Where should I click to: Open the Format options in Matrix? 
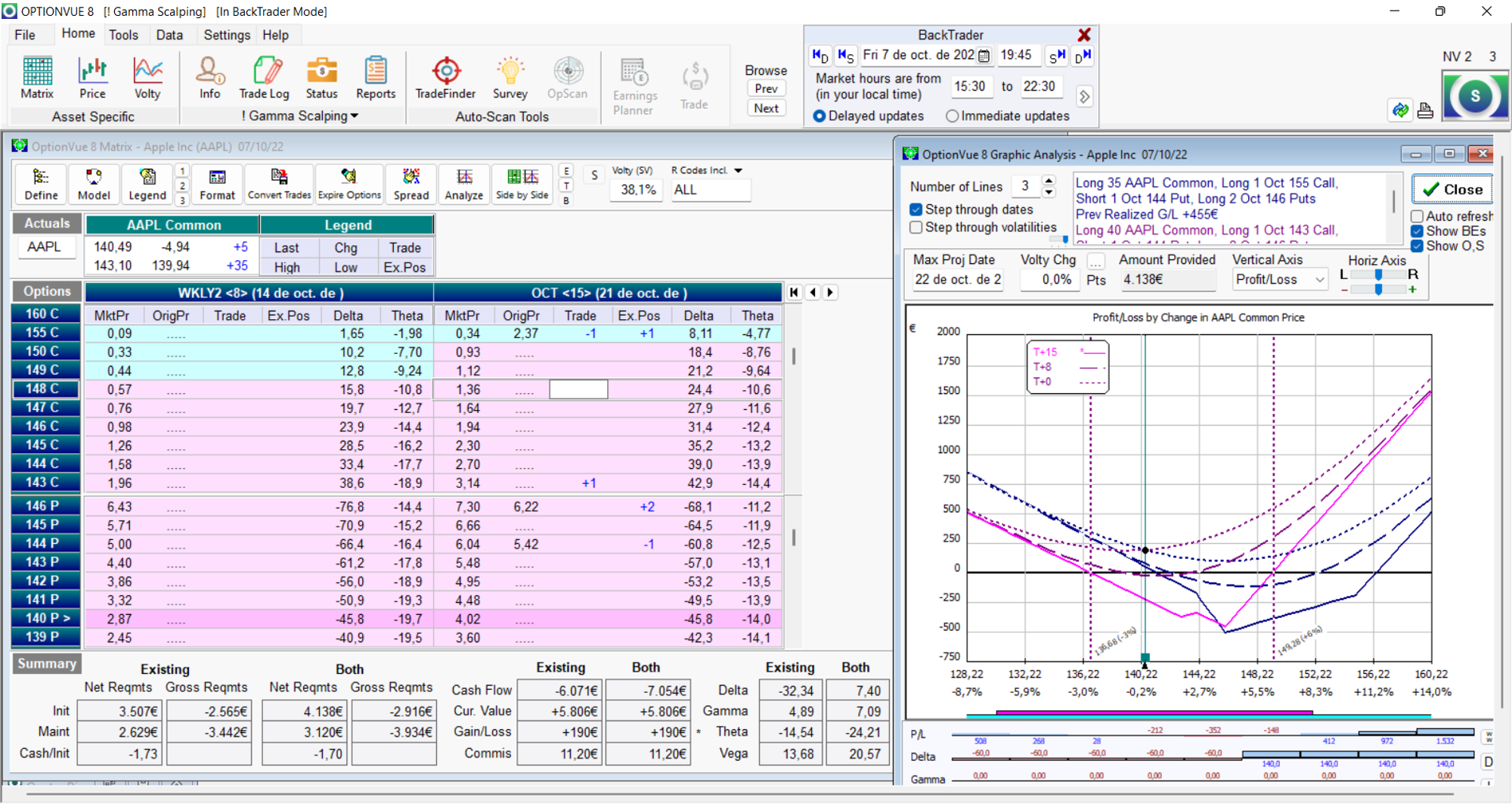pyautogui.click(x=218, y=185)
